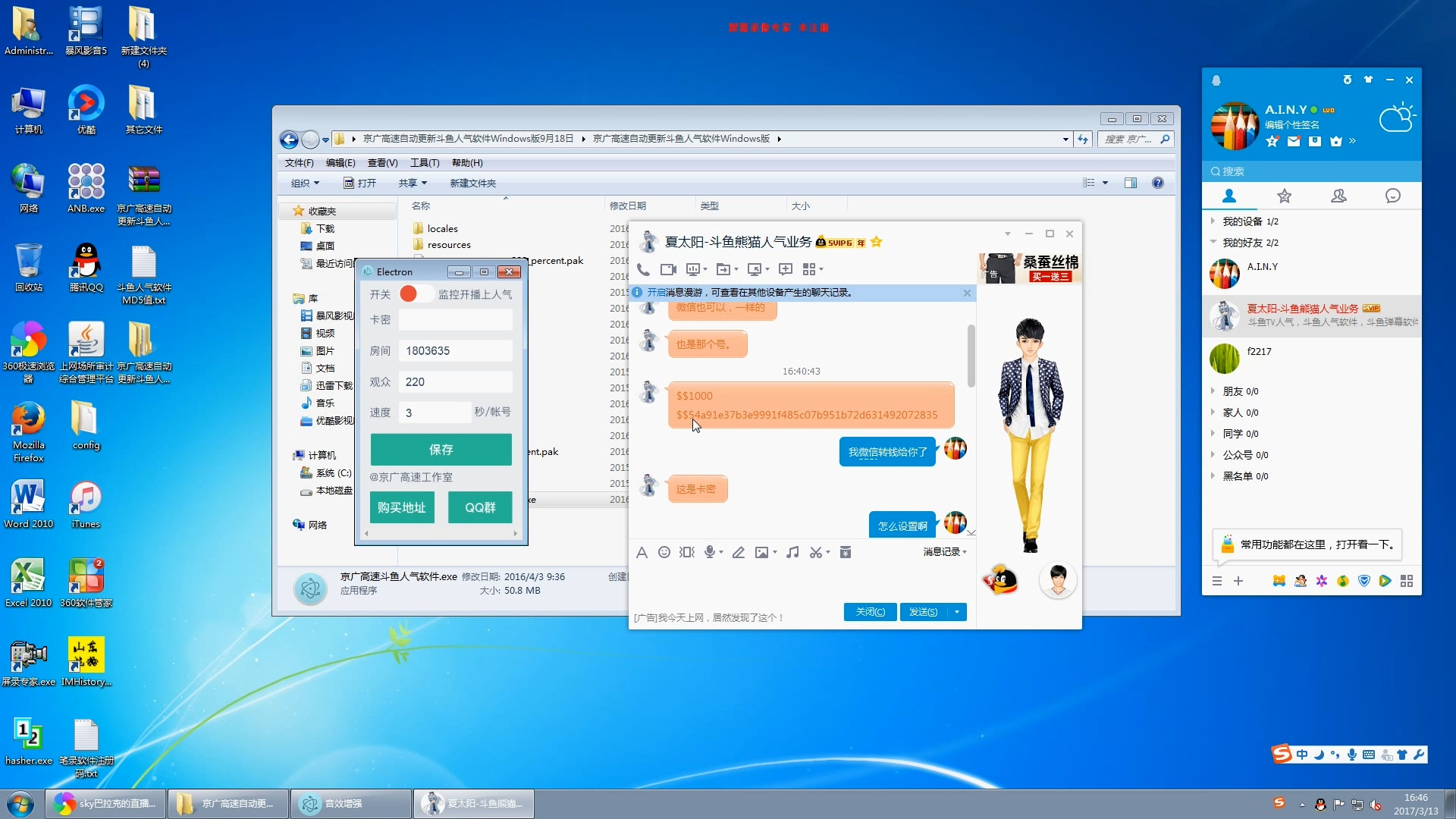Open the 工具(T) menu in Explorer
Screen dimensions: 1456x819
coord(425,163)
